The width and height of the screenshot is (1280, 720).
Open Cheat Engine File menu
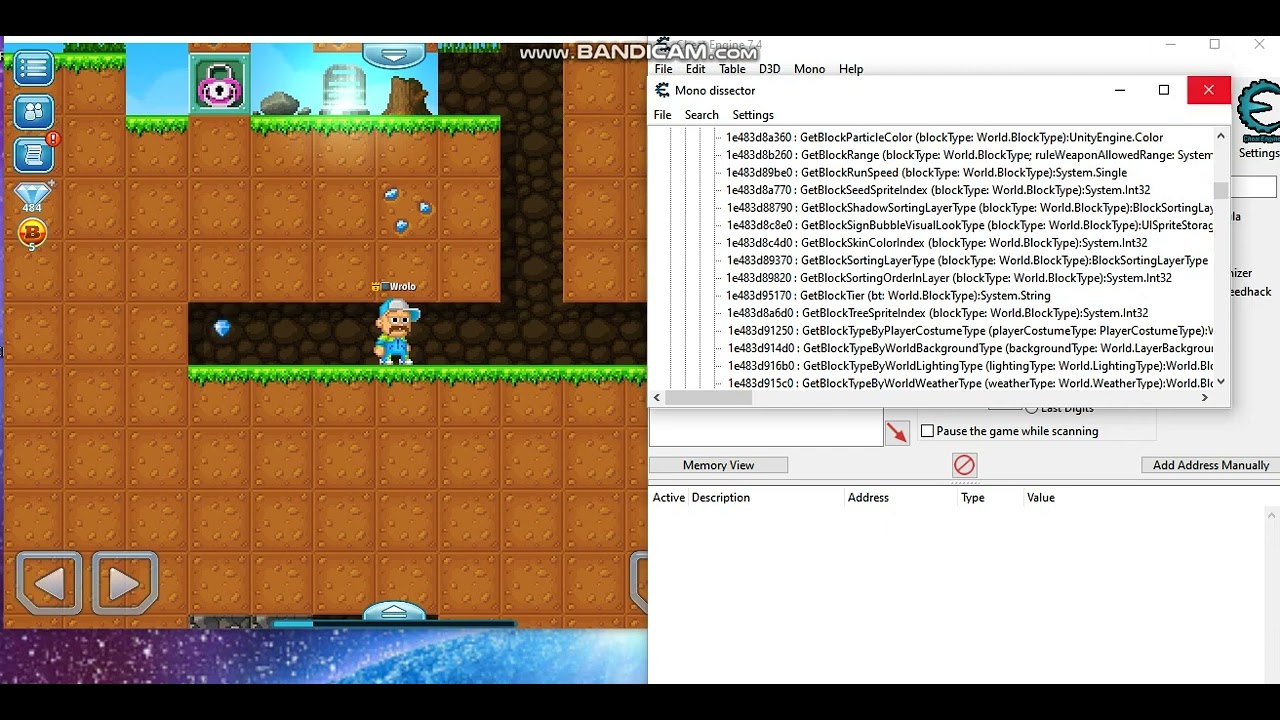pos(663,69)
